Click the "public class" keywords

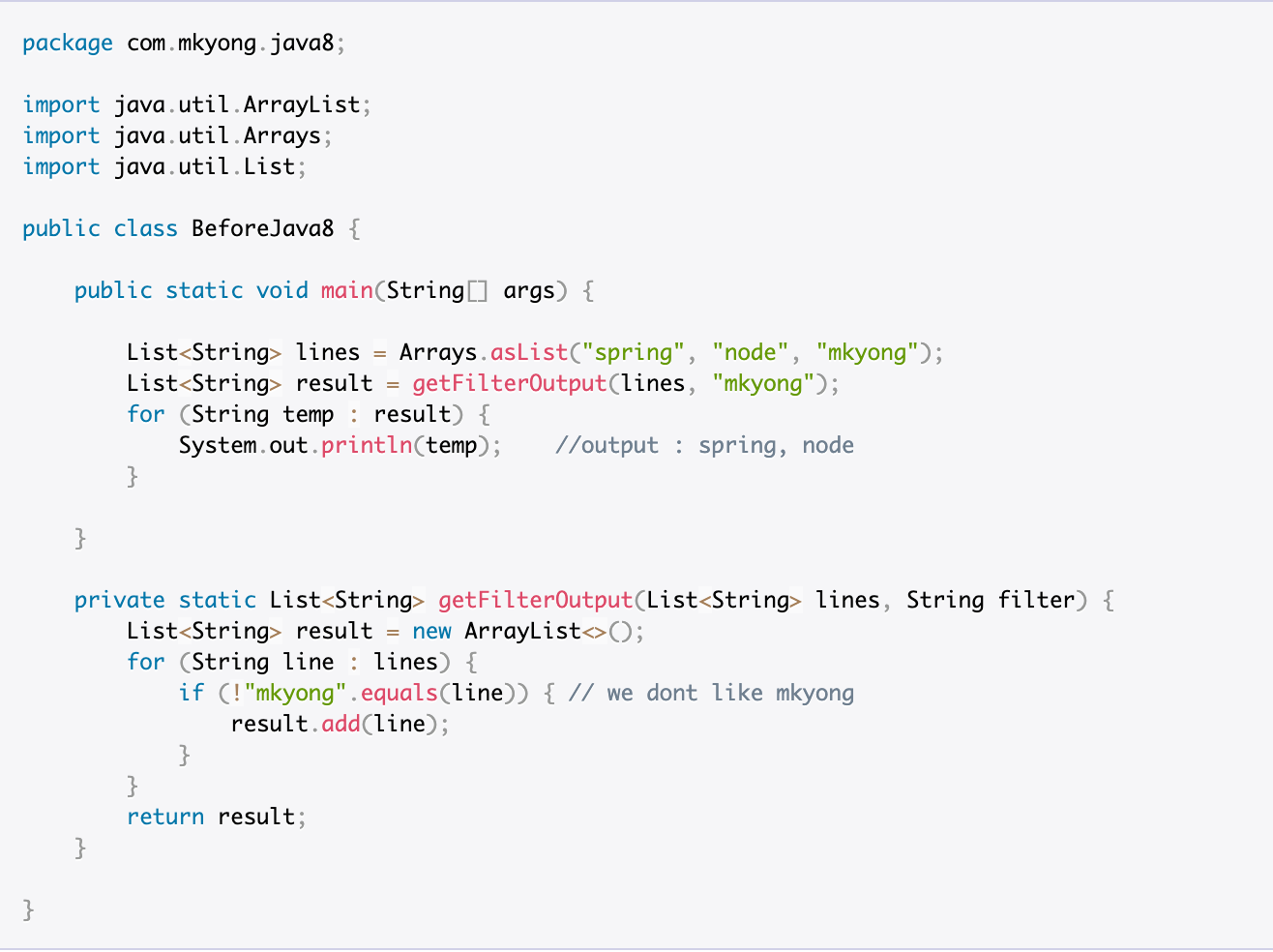[101, 229]
